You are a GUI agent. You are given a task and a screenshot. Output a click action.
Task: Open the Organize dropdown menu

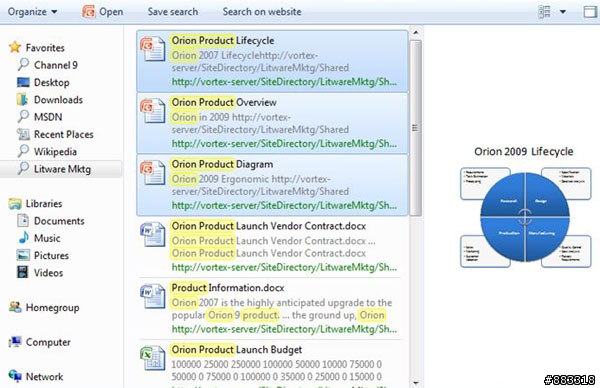tap(33, 12)
